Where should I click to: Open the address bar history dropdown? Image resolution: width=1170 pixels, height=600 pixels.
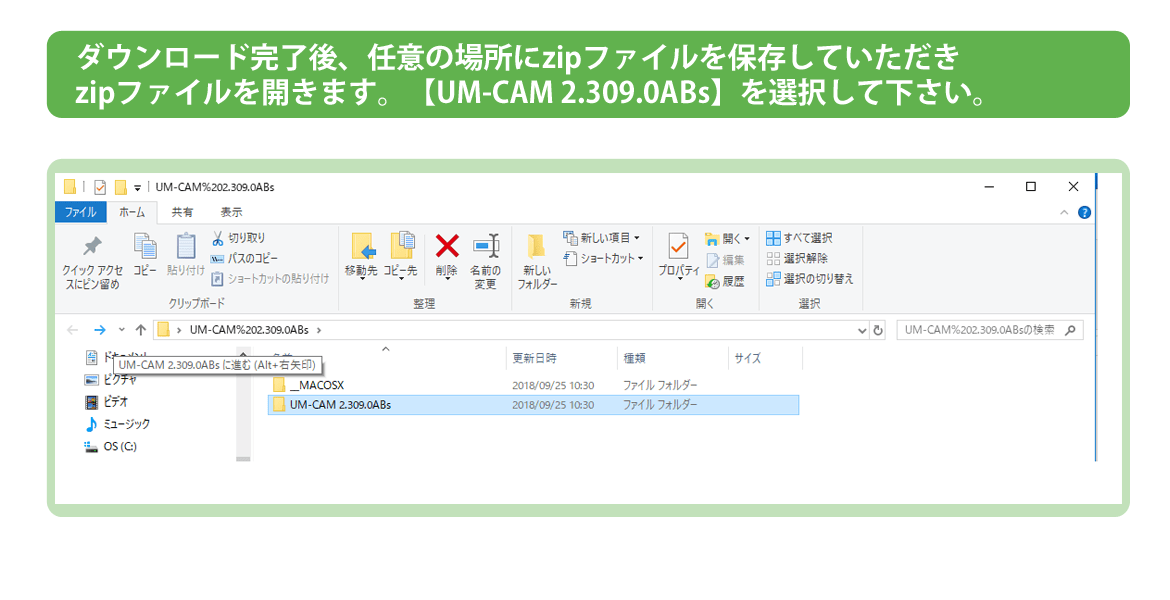coord(862,330)
